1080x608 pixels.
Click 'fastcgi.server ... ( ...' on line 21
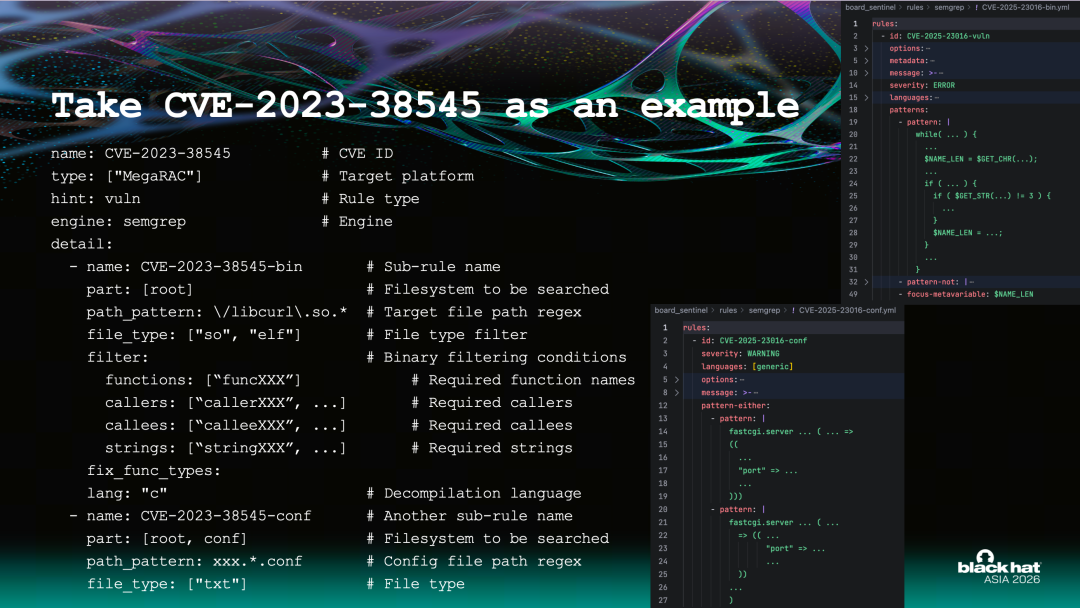click(x=784, y=523)
